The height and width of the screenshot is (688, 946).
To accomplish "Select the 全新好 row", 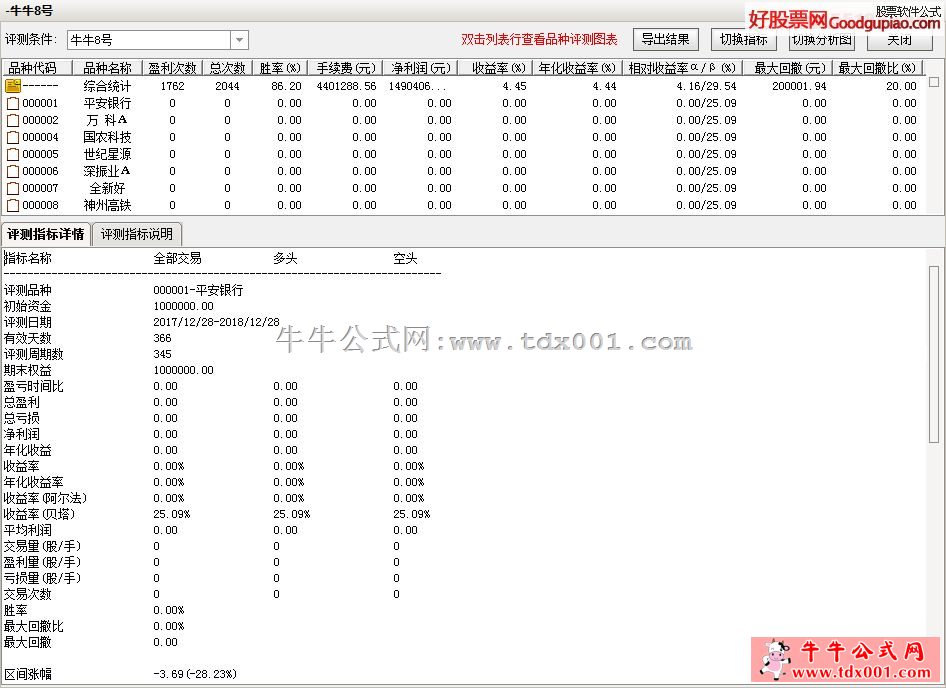I will coord(463,188).
